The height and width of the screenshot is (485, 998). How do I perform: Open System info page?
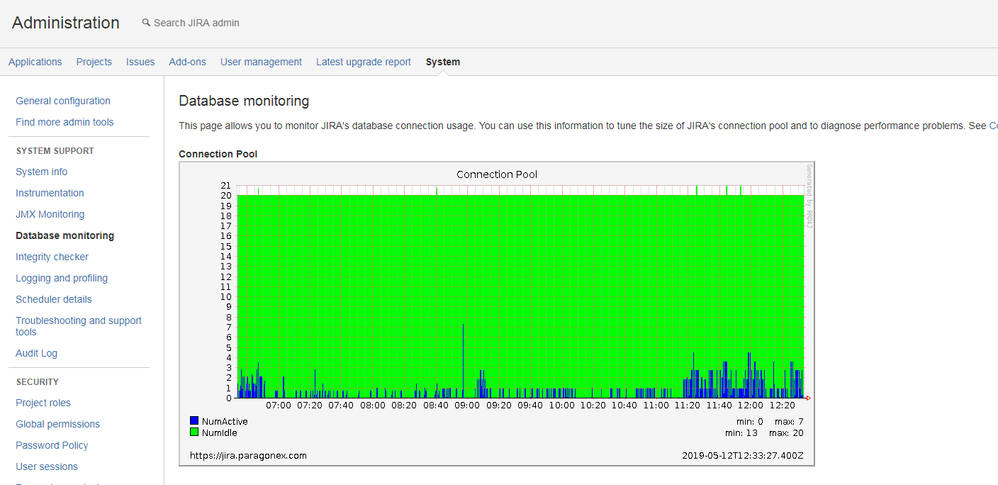[x=41, y=172]
